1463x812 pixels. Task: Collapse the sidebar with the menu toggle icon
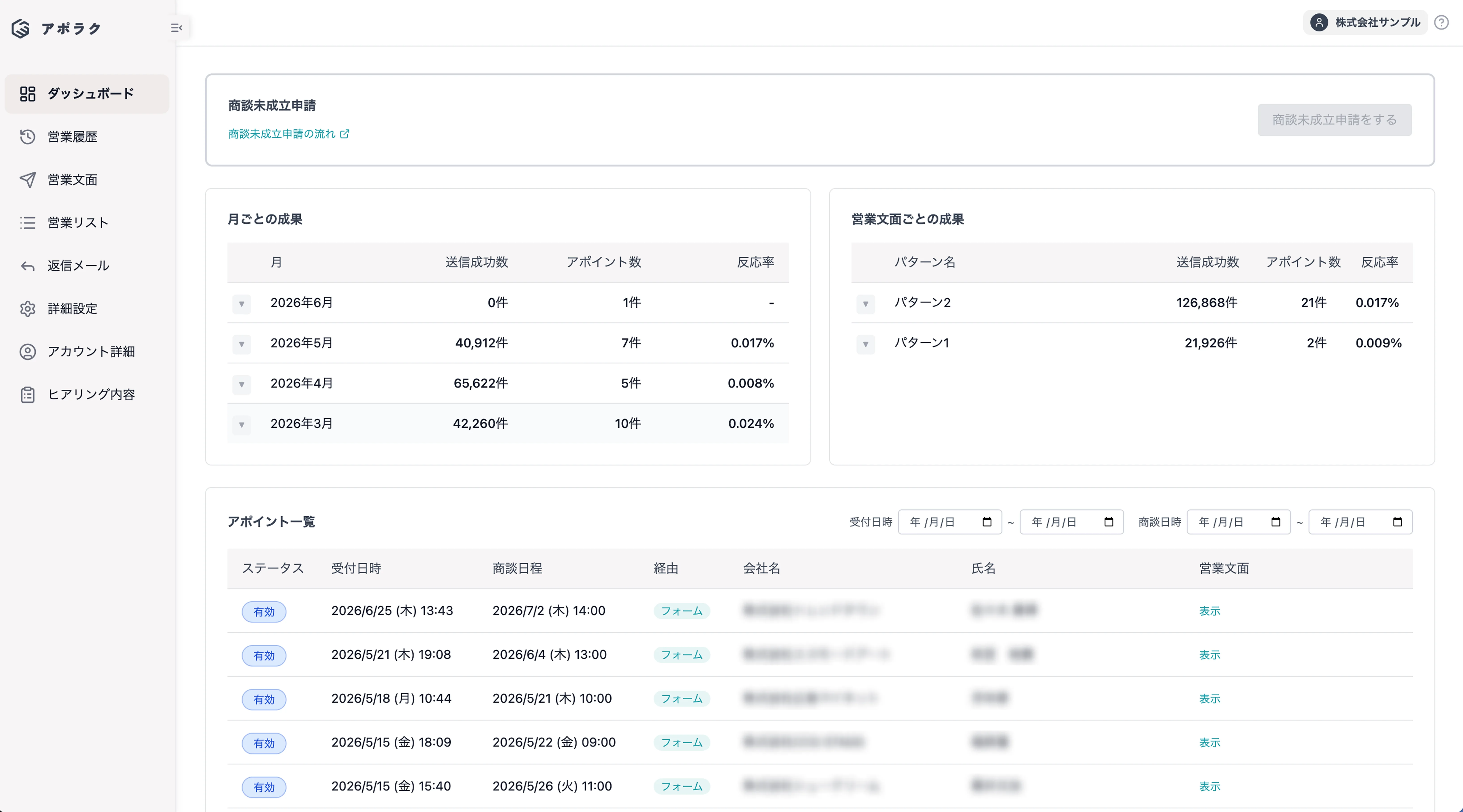(x=177, y=28)
